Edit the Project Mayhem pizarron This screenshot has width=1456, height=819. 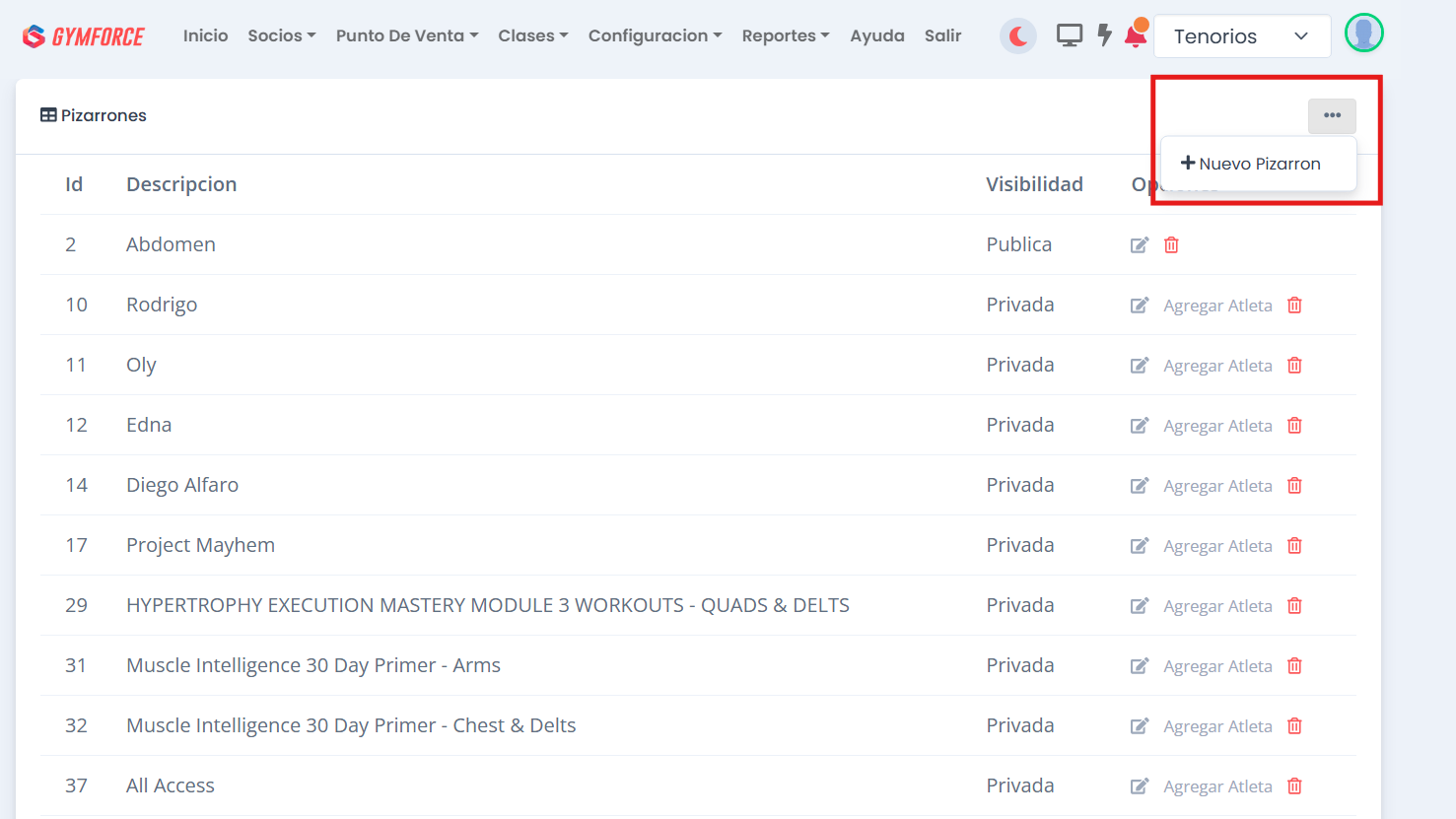point(1140,546)
